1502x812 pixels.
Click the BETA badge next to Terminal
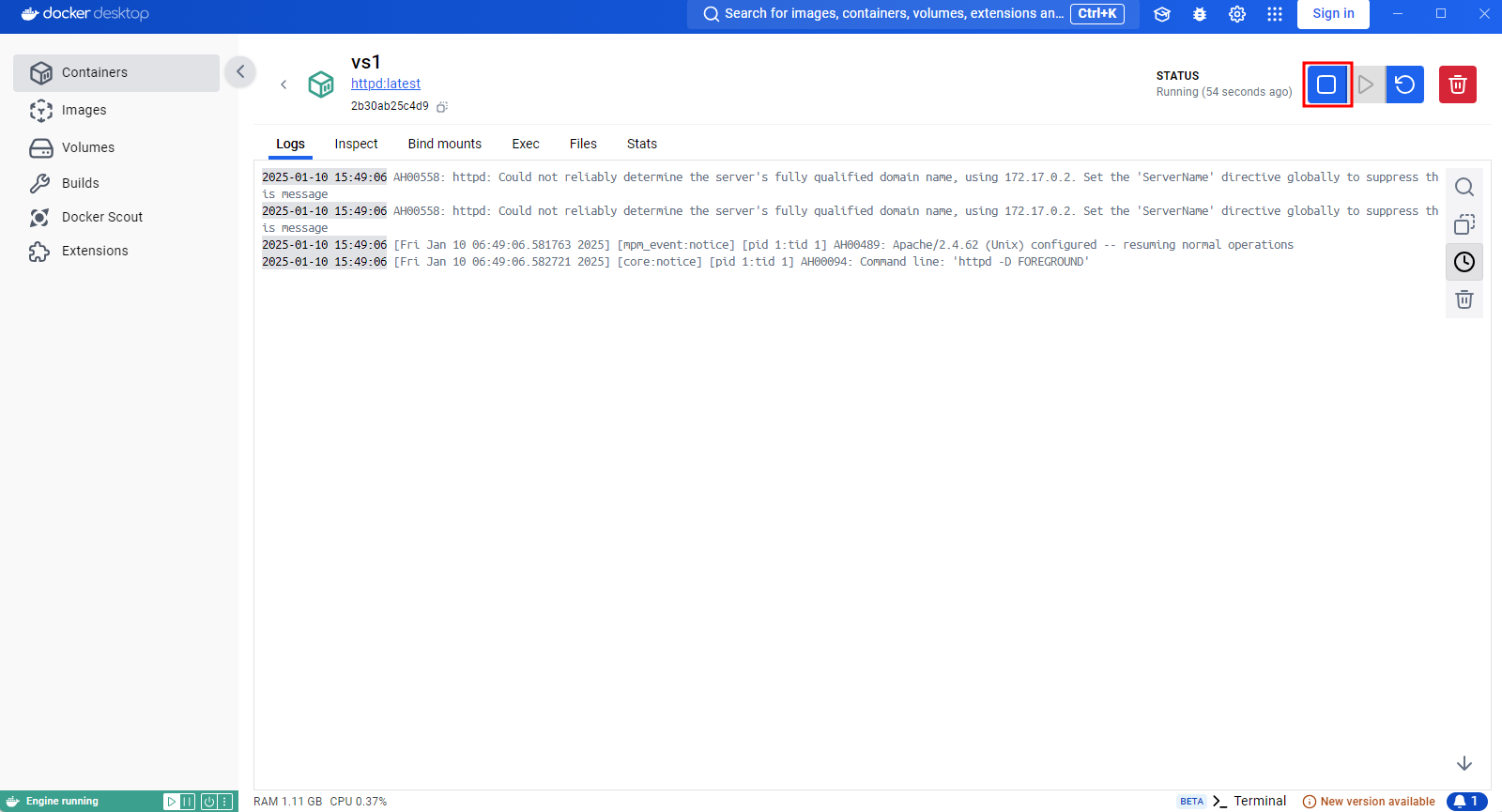1191,802
